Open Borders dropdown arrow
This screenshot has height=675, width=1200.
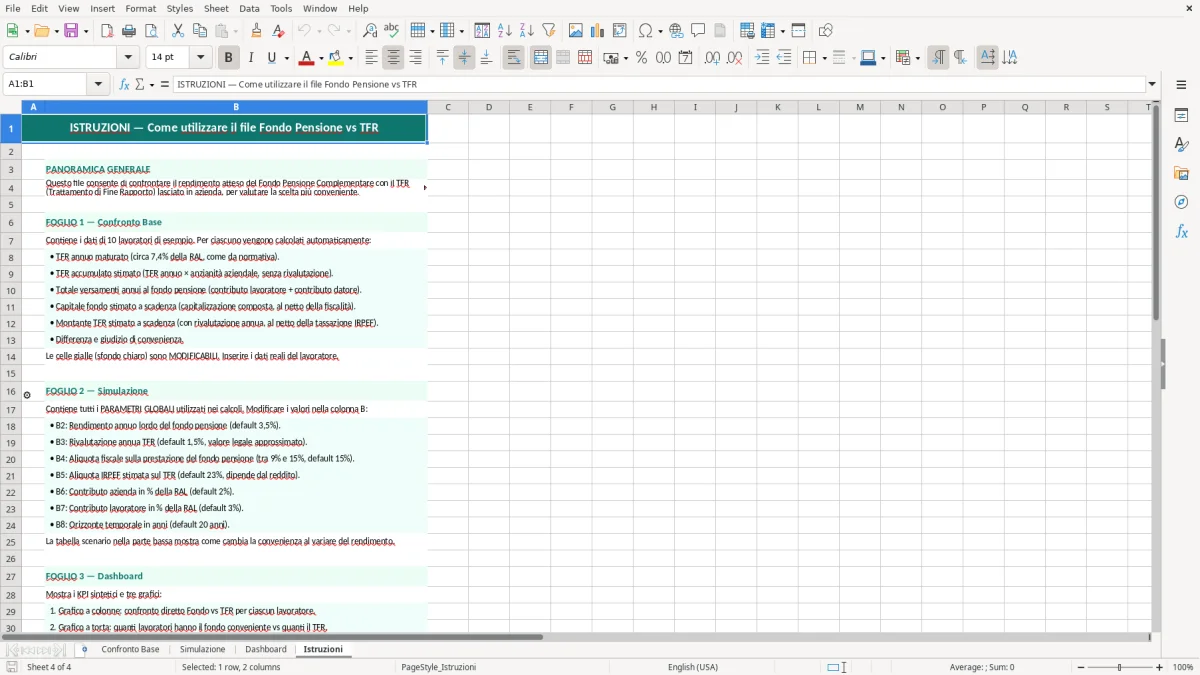(x=823, y=58)
